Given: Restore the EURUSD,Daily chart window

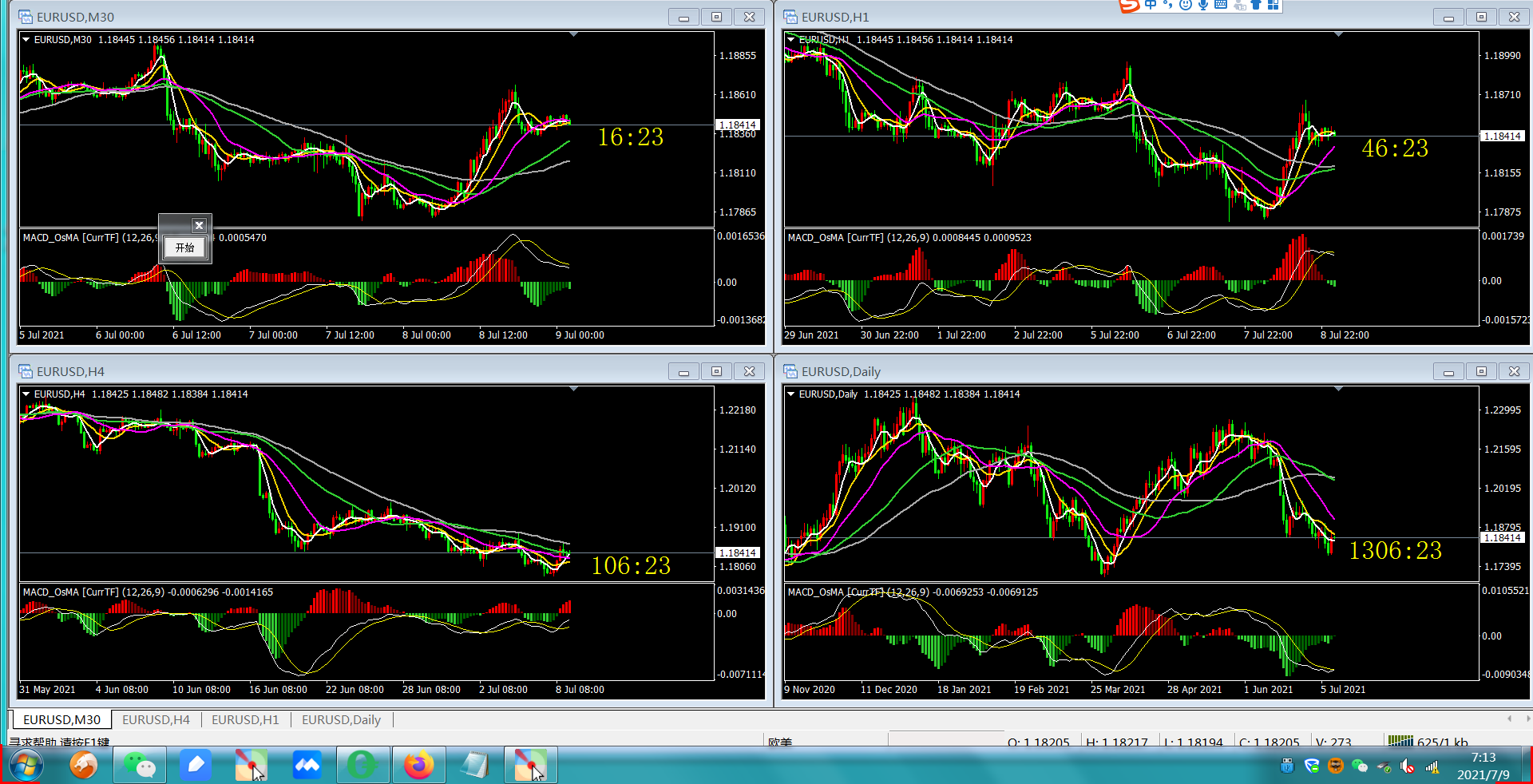Looking at the screenshot, I should [x=1481, y=371].
